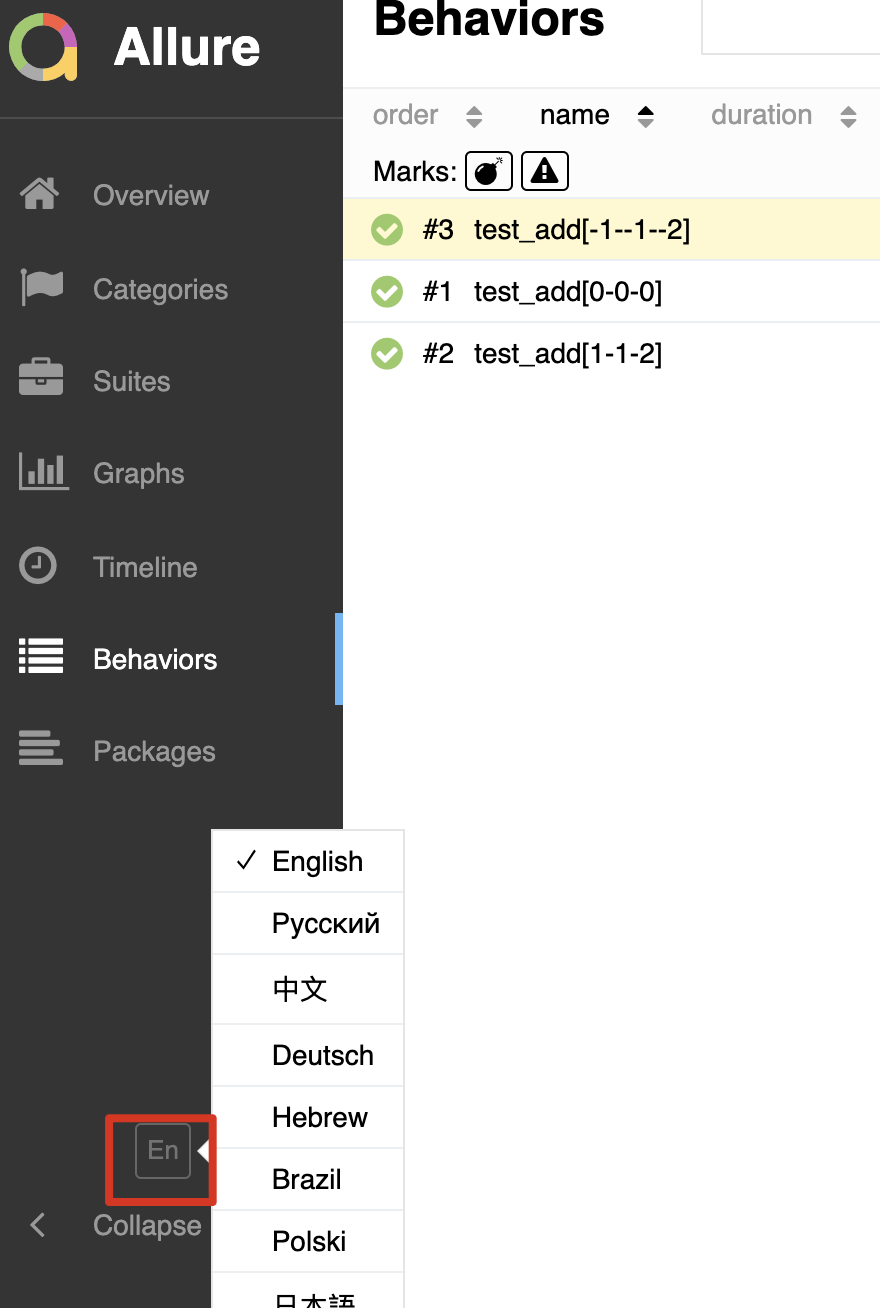Toggle the bomb mark filter
The height and width of the screenshot is (1308, 880).
click(x=488, y=171)
